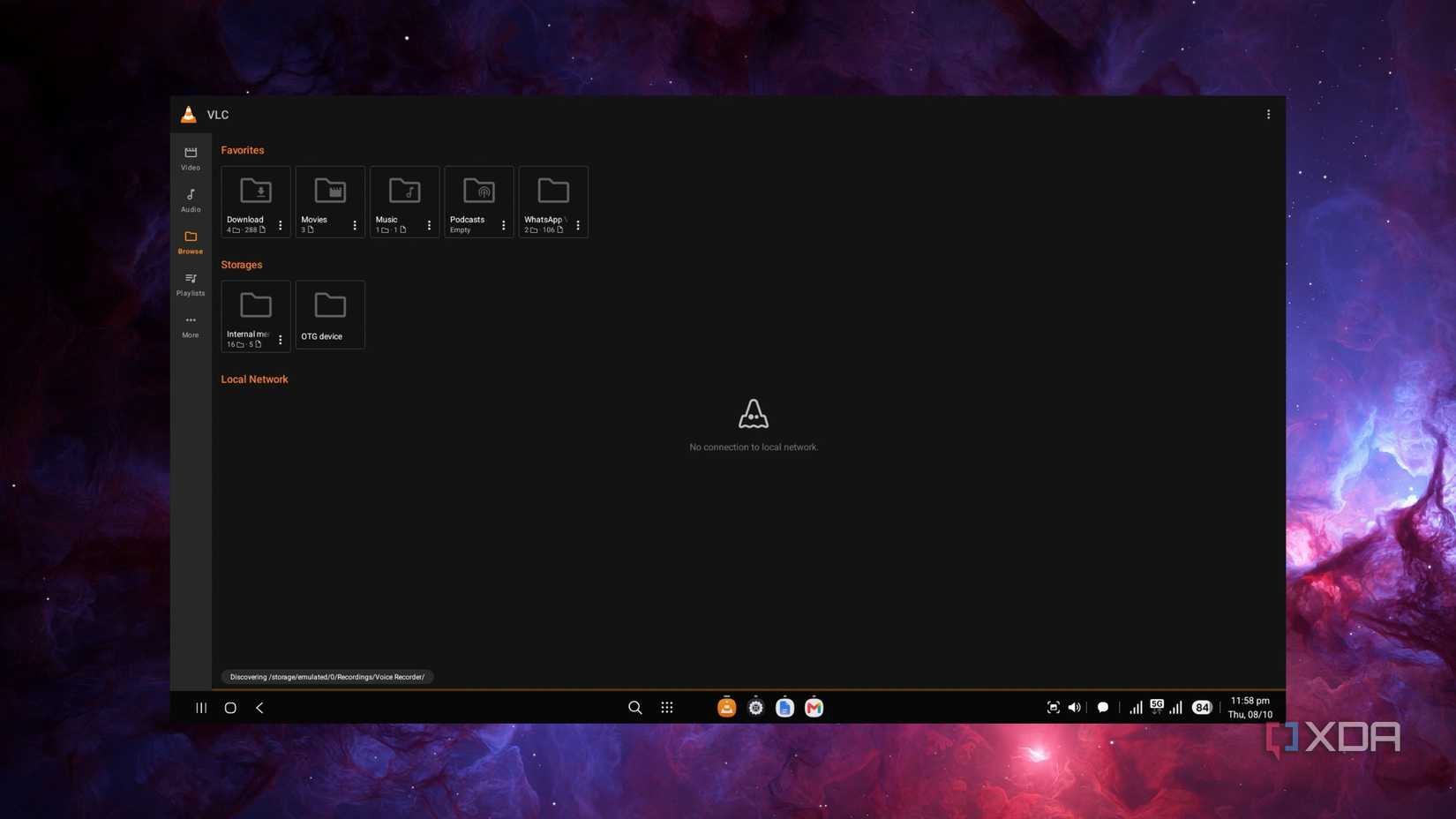
Task: Open options menu for Internal memory
Action: click(x=281, y=340)
